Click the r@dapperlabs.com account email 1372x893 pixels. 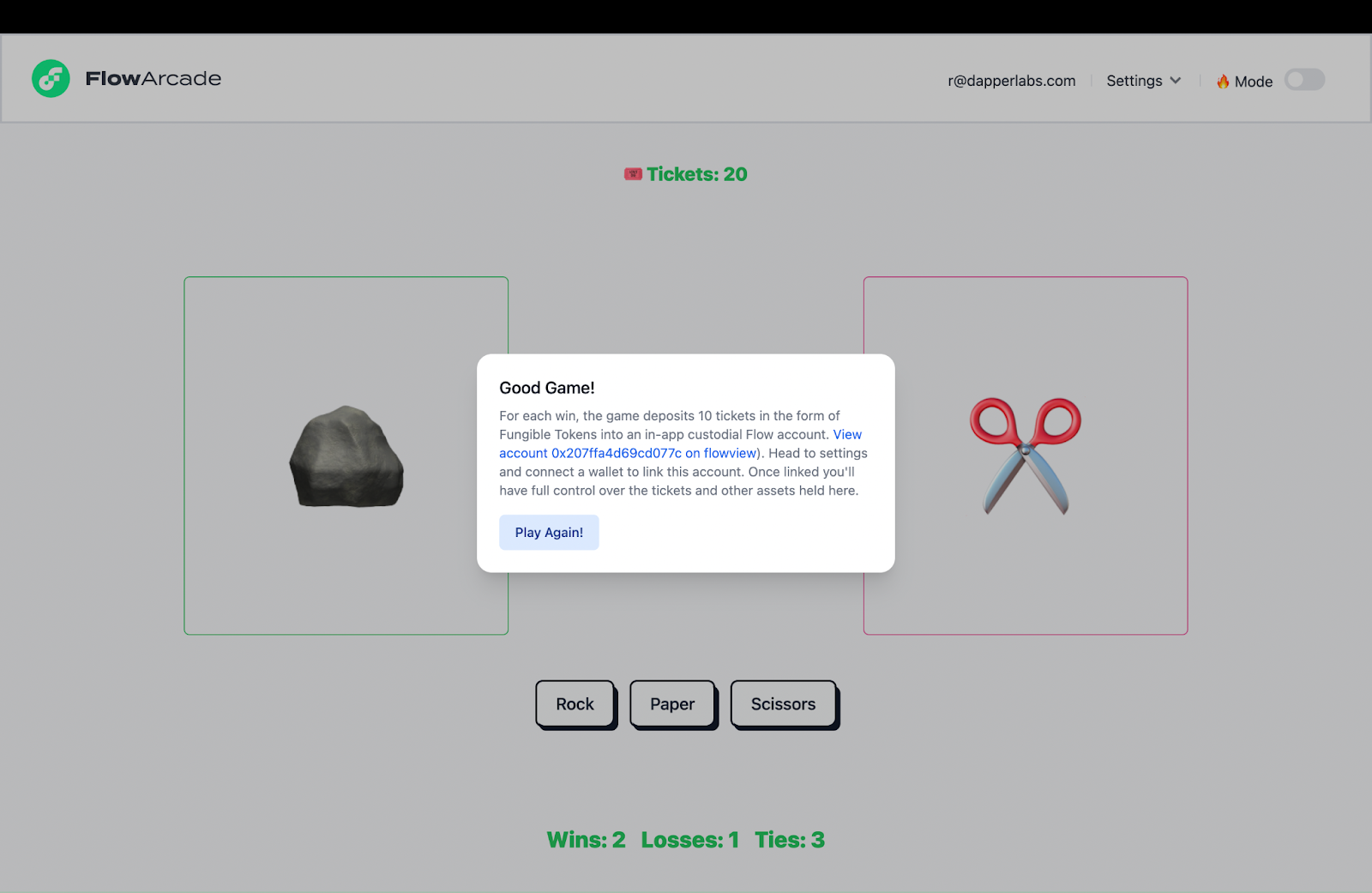(x=1011, y=81)
